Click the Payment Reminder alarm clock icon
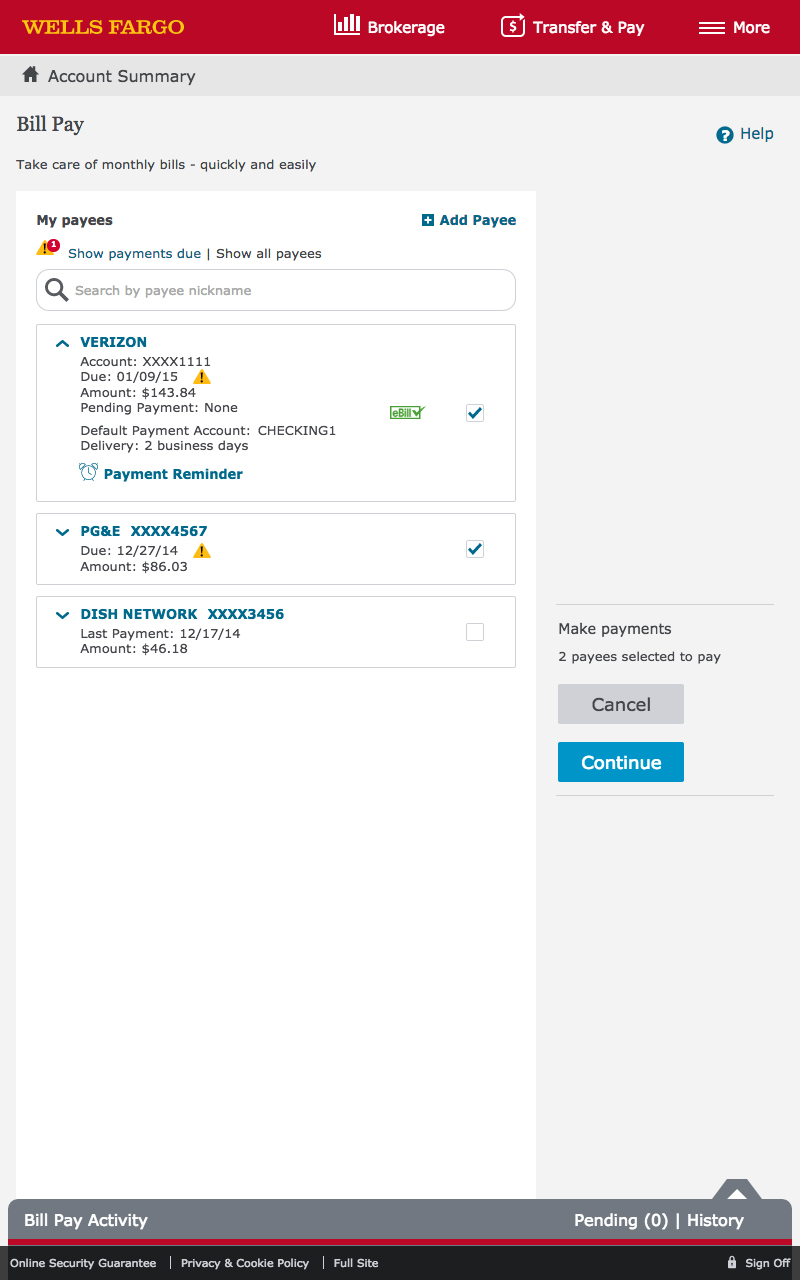 coord(89,472)
